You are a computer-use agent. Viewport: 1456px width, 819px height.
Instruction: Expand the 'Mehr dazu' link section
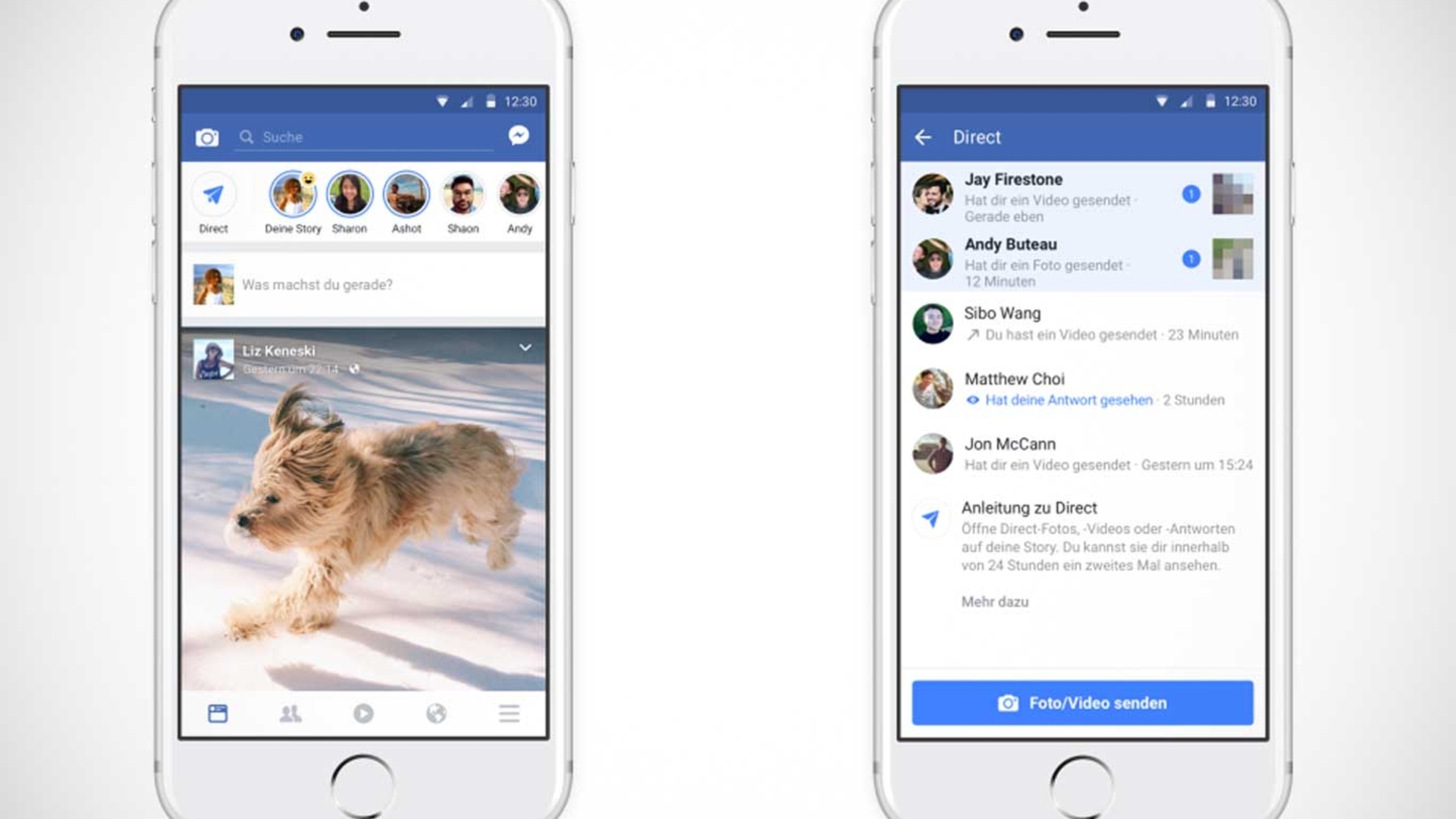(x=994, y=601)
